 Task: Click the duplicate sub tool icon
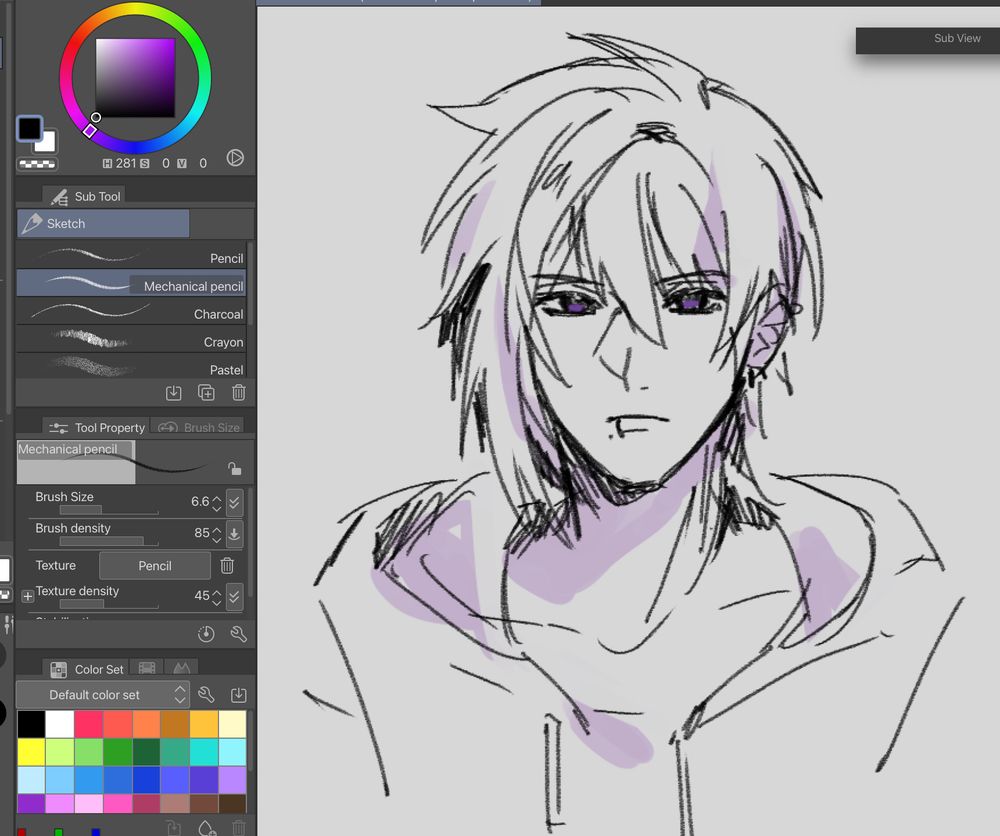tap(206, 393)
